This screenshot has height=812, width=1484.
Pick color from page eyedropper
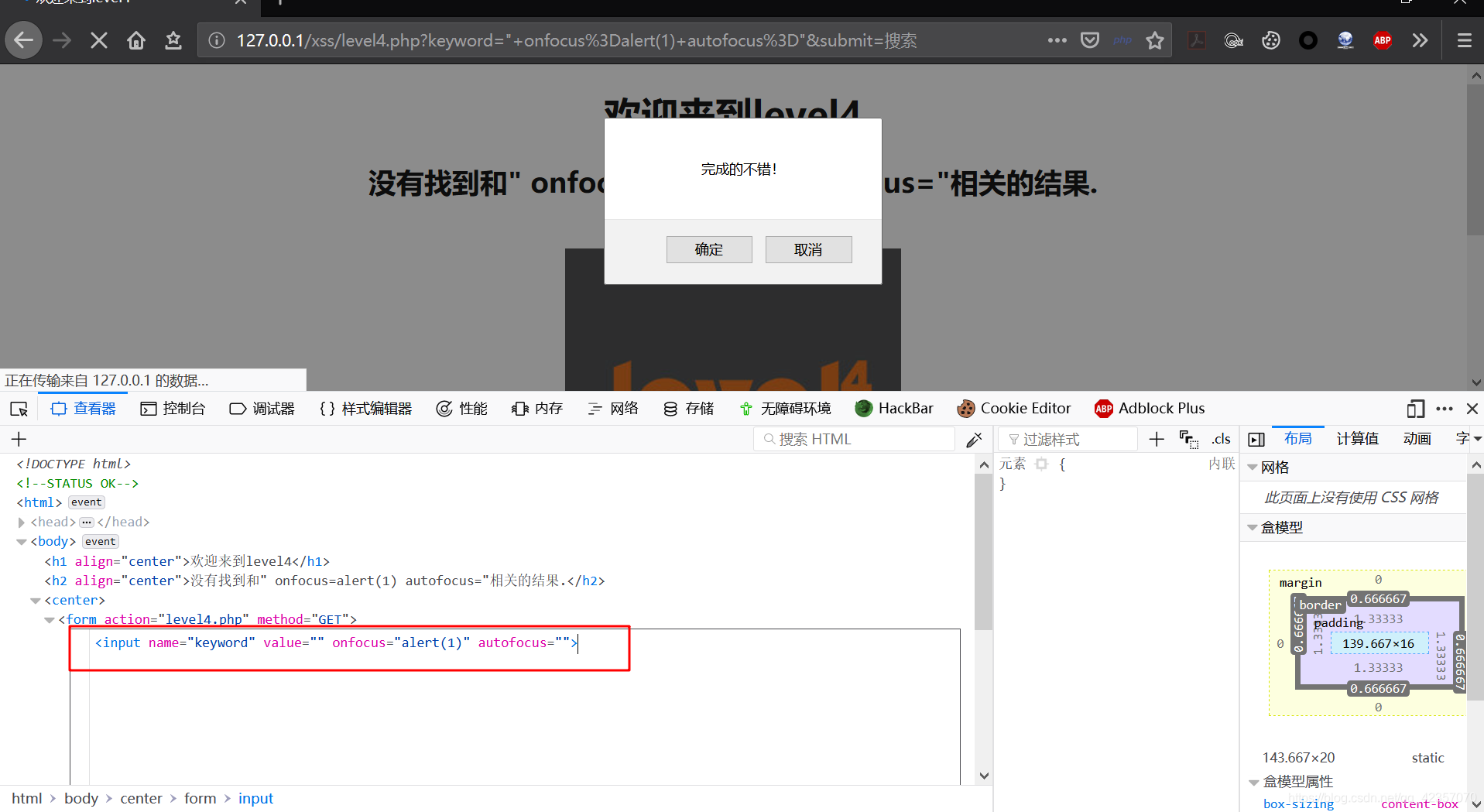pyautogui.click(x=975, y=440)
